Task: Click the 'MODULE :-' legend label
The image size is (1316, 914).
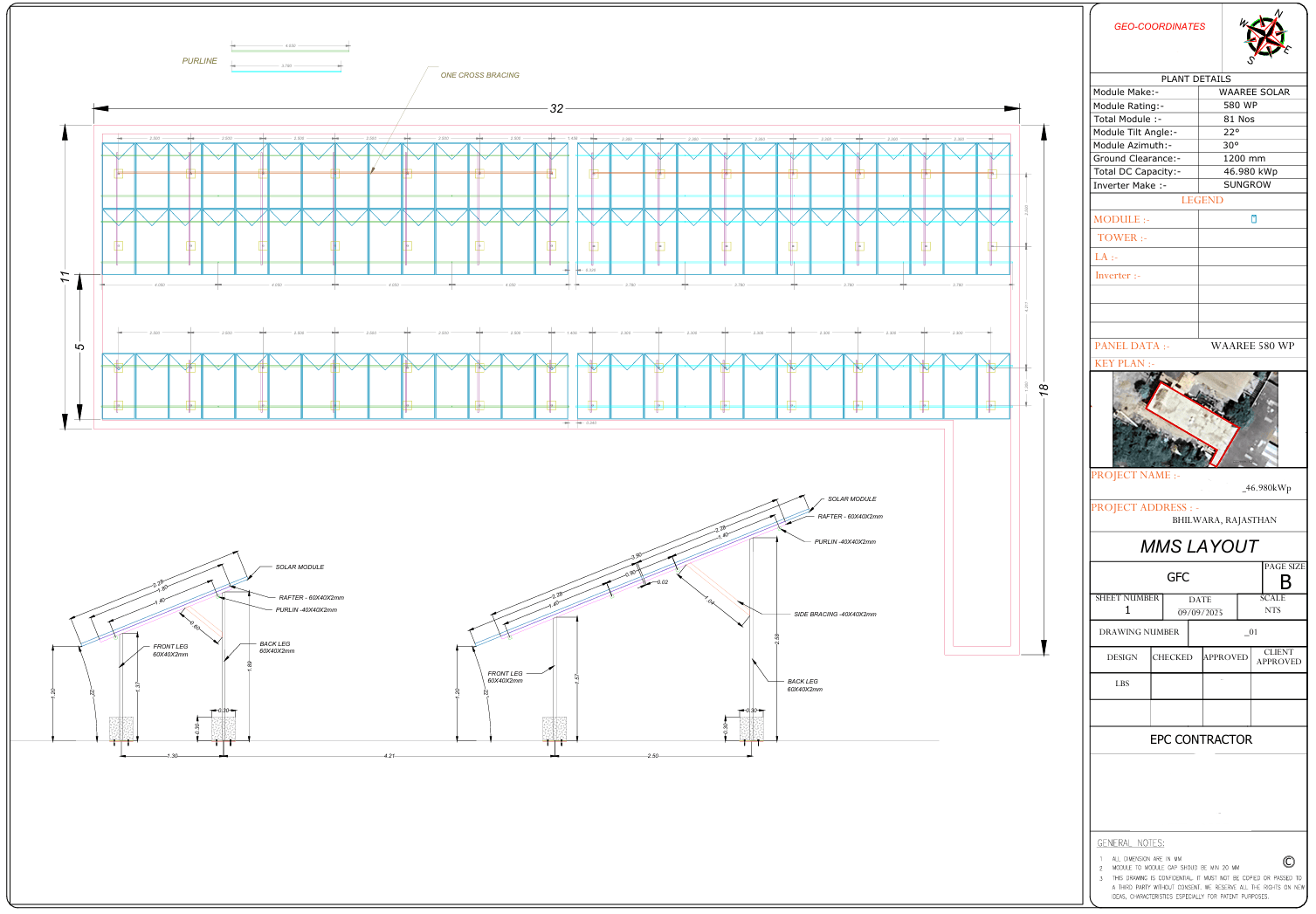Action: pyautogui.click(x=1121, y=219)
